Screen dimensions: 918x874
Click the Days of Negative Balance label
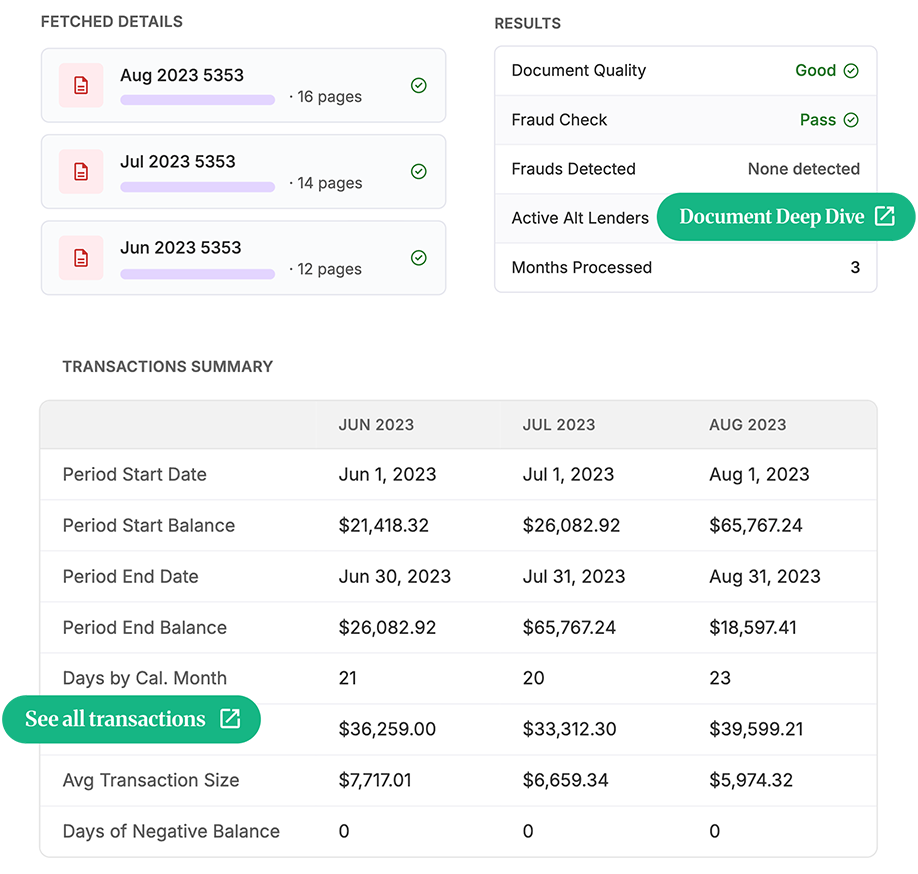tap(171, 831)
